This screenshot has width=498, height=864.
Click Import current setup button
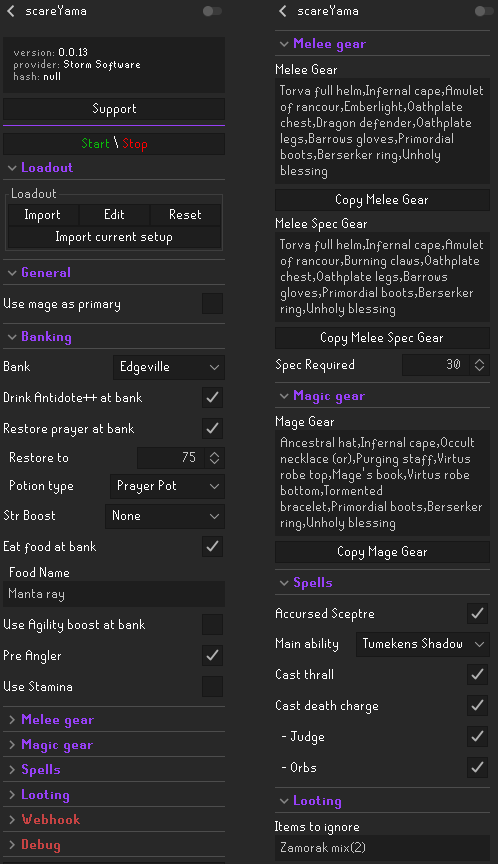pyautogui.click(x=114, y=237)
